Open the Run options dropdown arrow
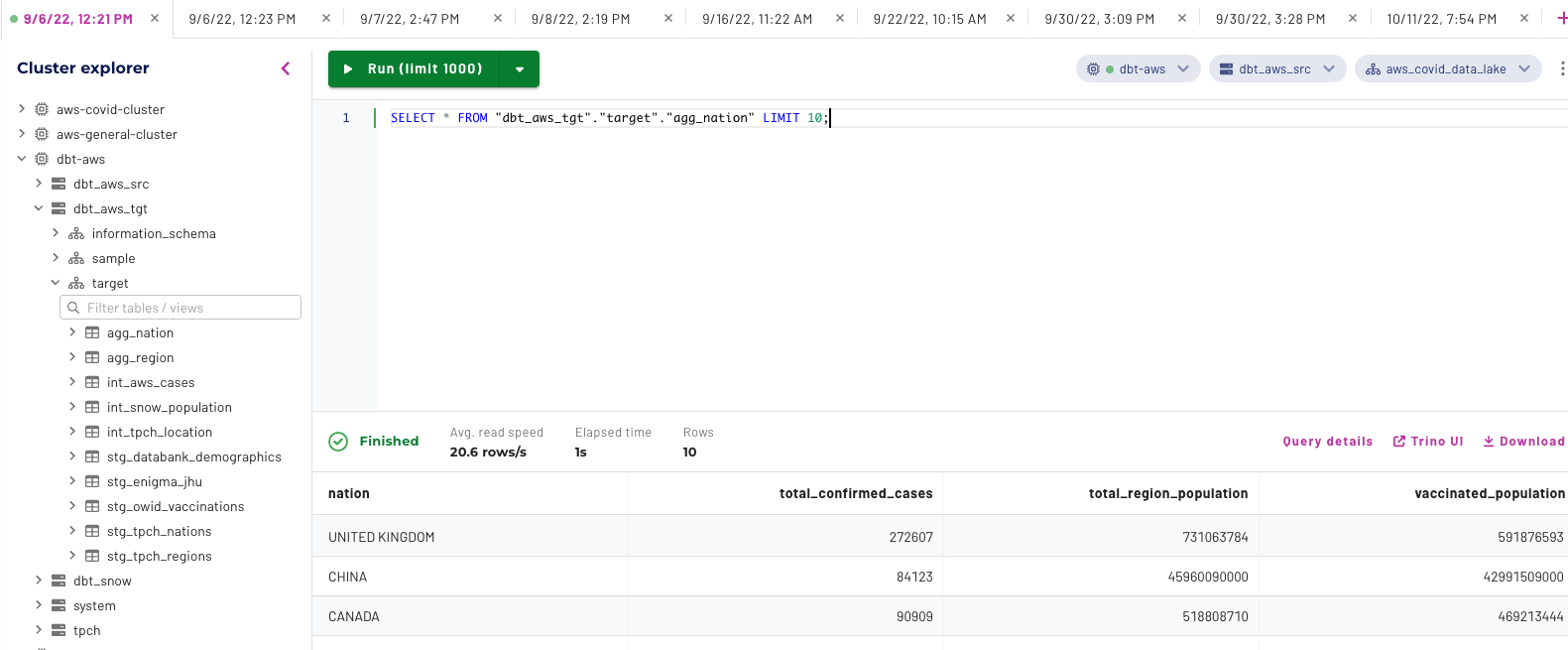 [x=520, y=69]
